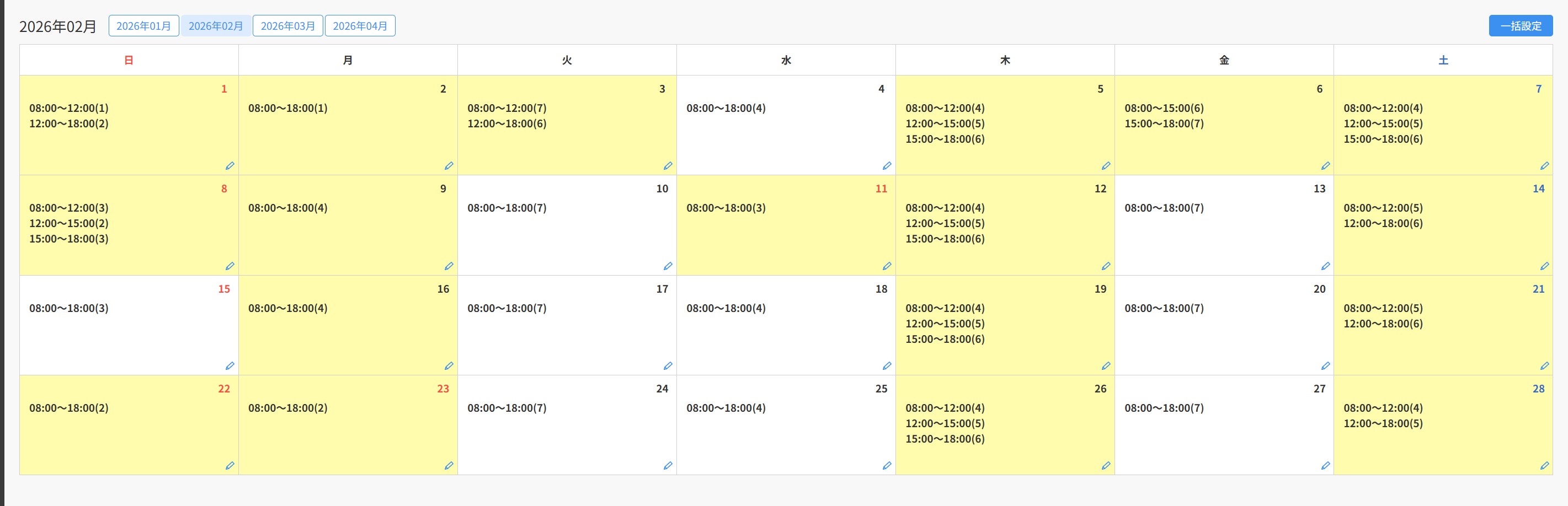1568x506 pixels.
Task: Click the edit icon on February 19
Action: coord(1106,366)
